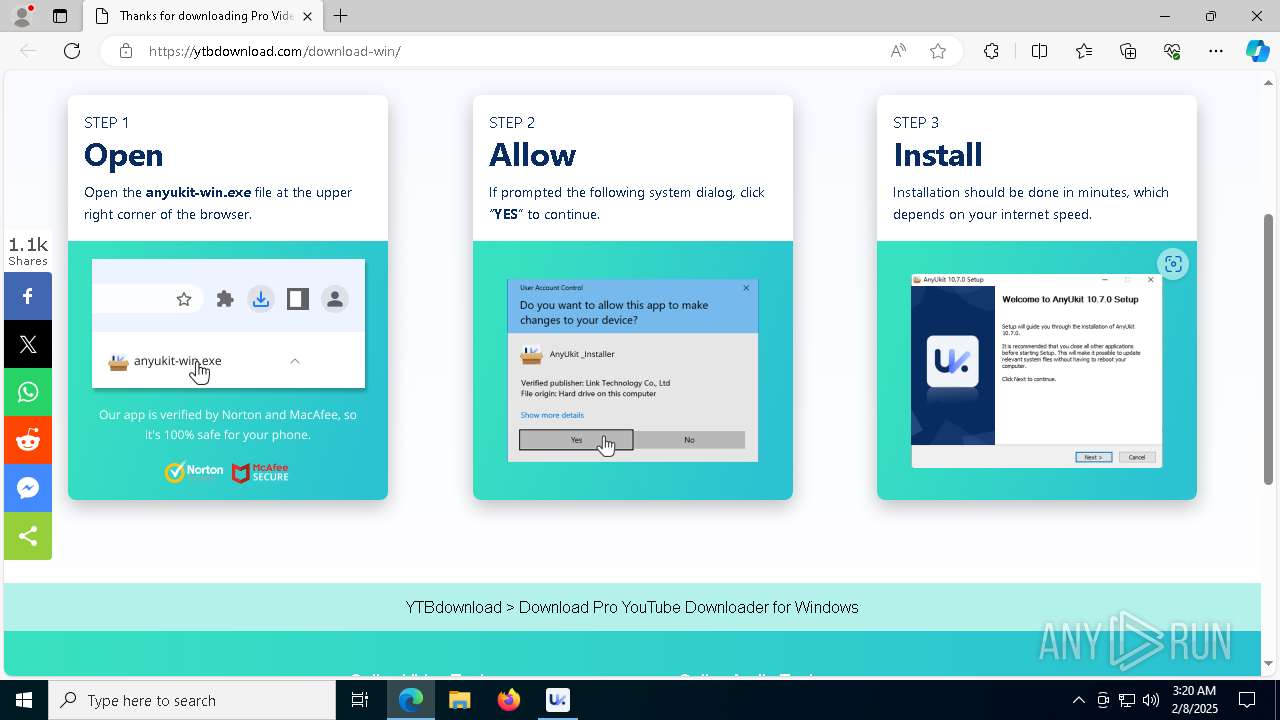Open Task View on taskbar
The height and width of the screenshot is (720, 1280).
point(360,700)
